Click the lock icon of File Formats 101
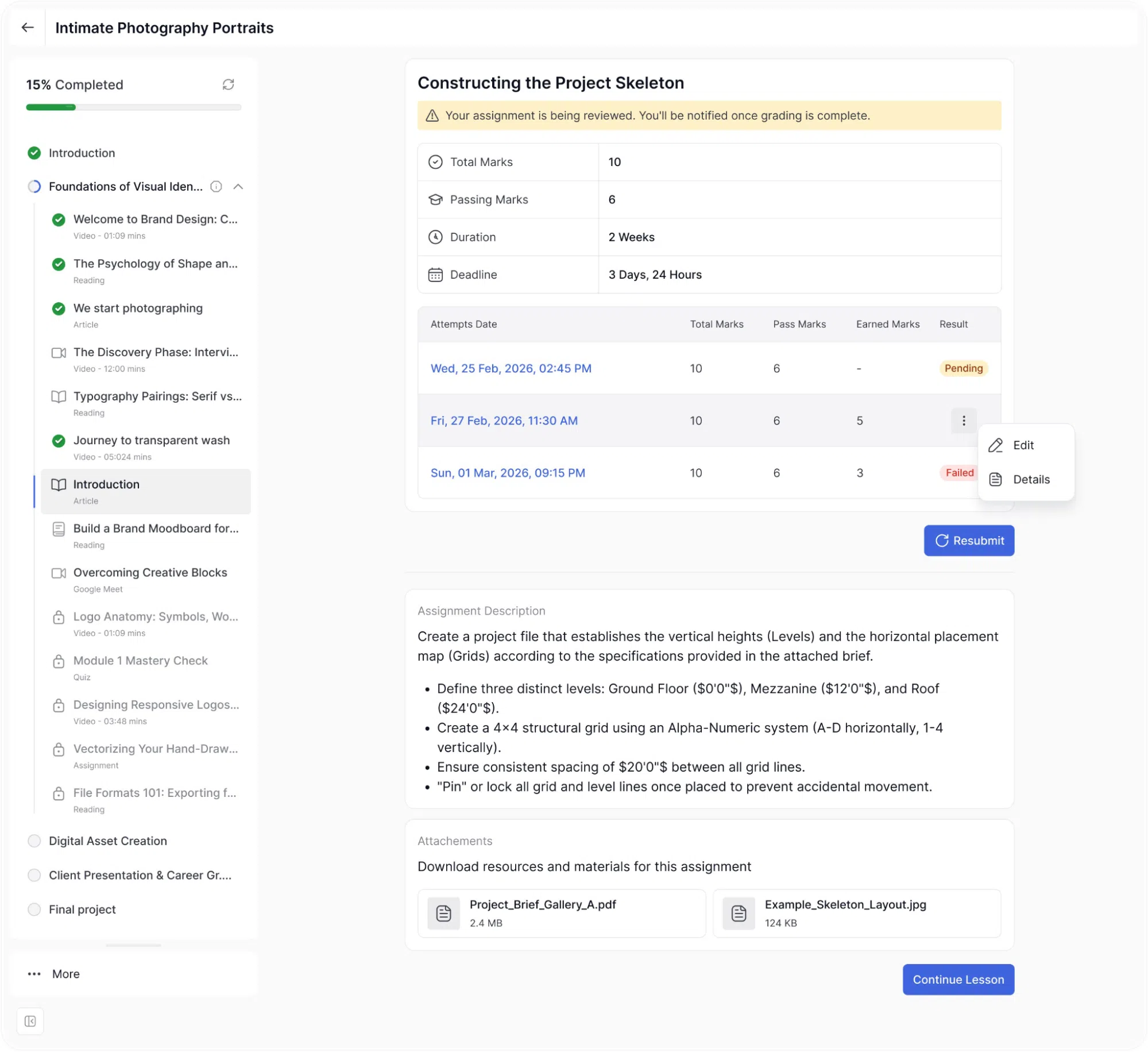This screenshot has height=1052, width=1148. (59, 794)
